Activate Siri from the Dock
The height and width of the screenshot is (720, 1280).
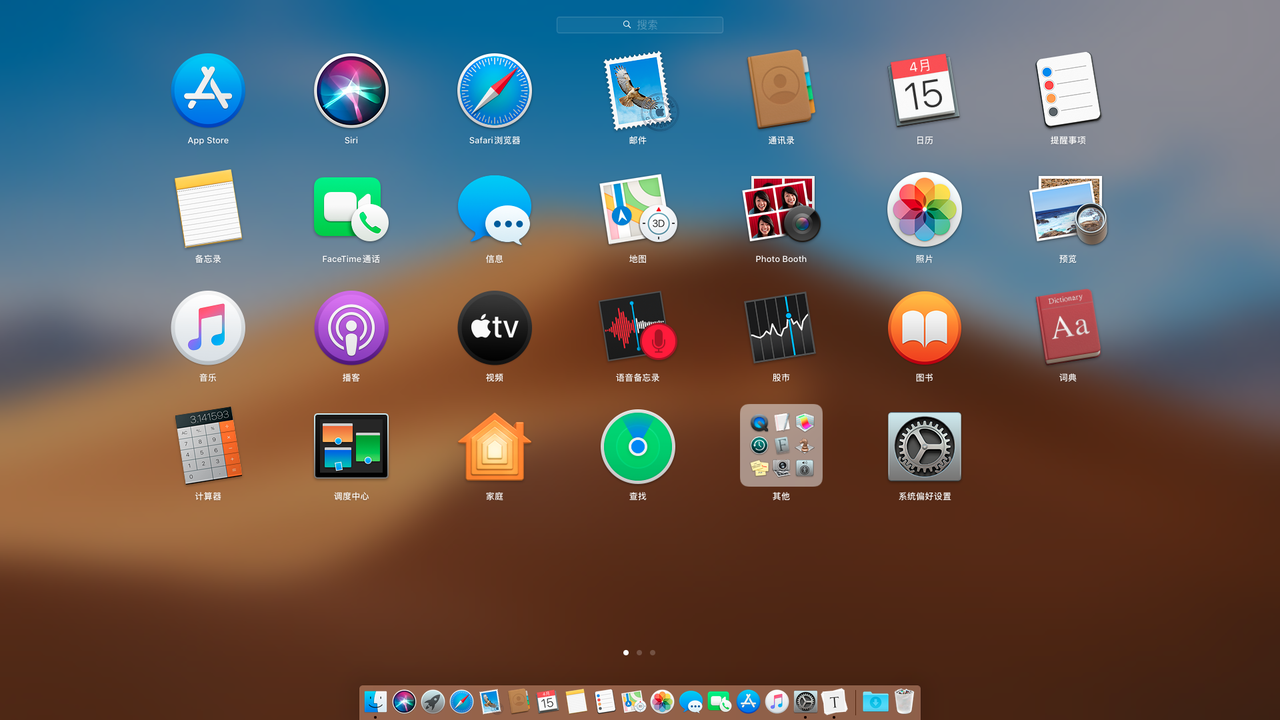click(x=404, y=701)
